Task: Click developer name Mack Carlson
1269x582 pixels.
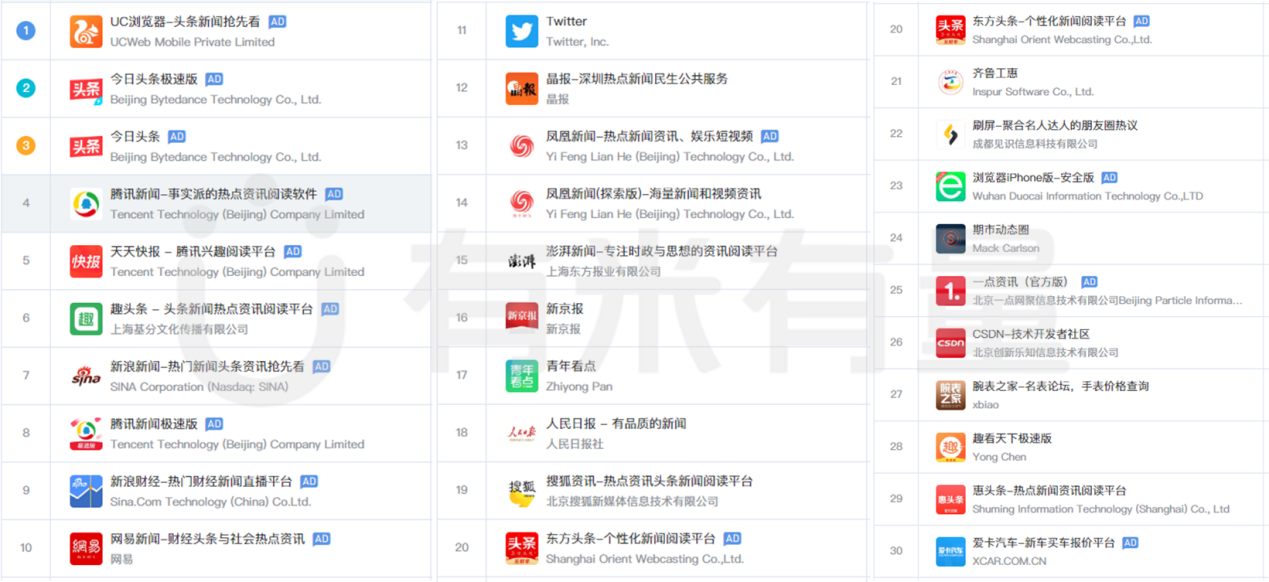Action: tap(1005, 248)
